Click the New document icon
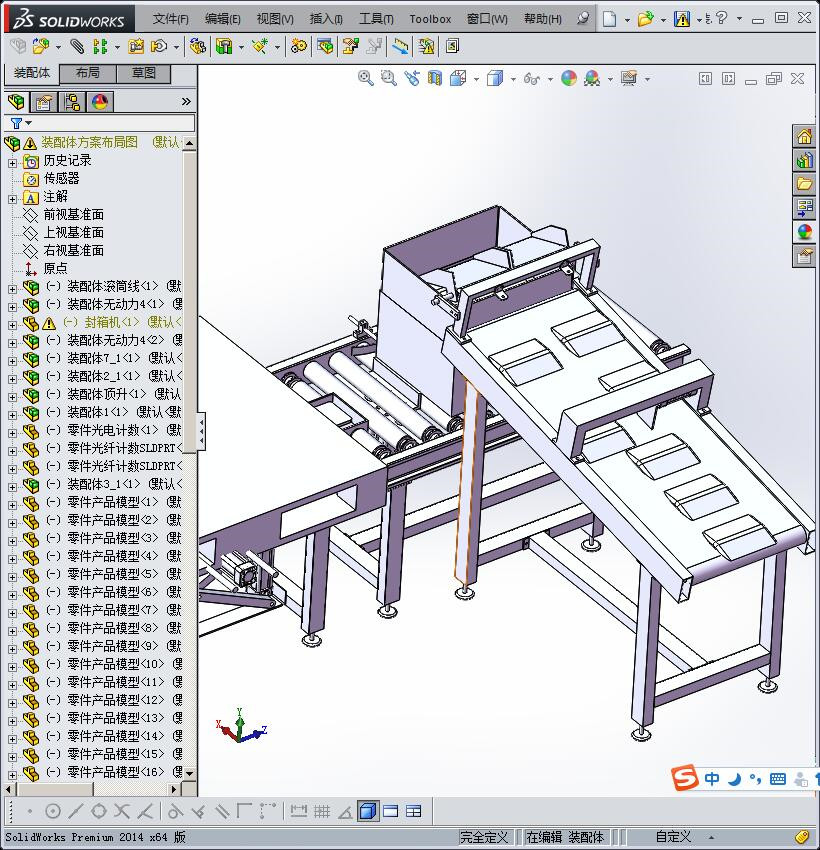The width and height of the screenshot is (820, 850). [610, 19]
